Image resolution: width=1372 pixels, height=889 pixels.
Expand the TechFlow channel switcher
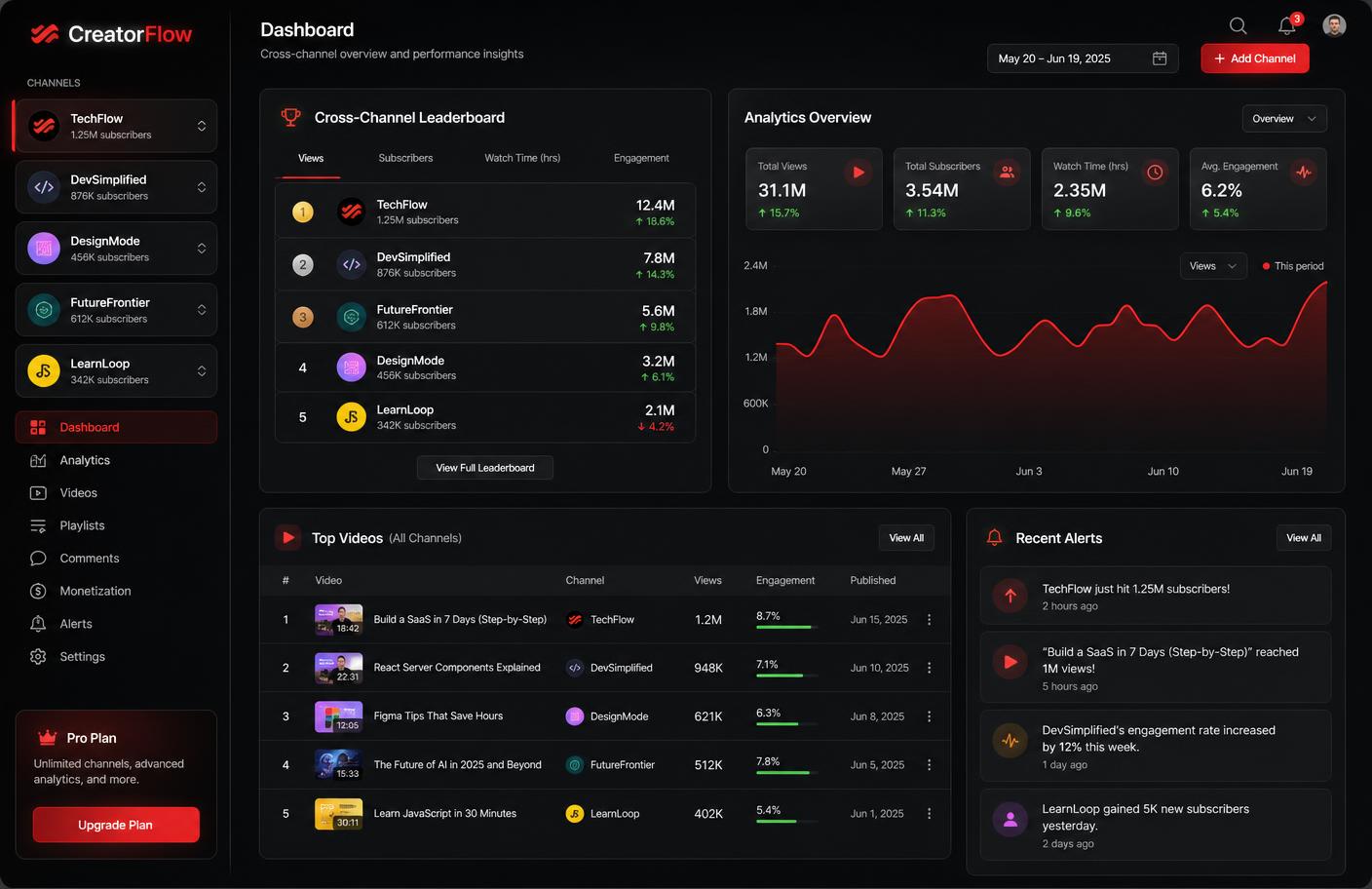[x=202, y=126]
